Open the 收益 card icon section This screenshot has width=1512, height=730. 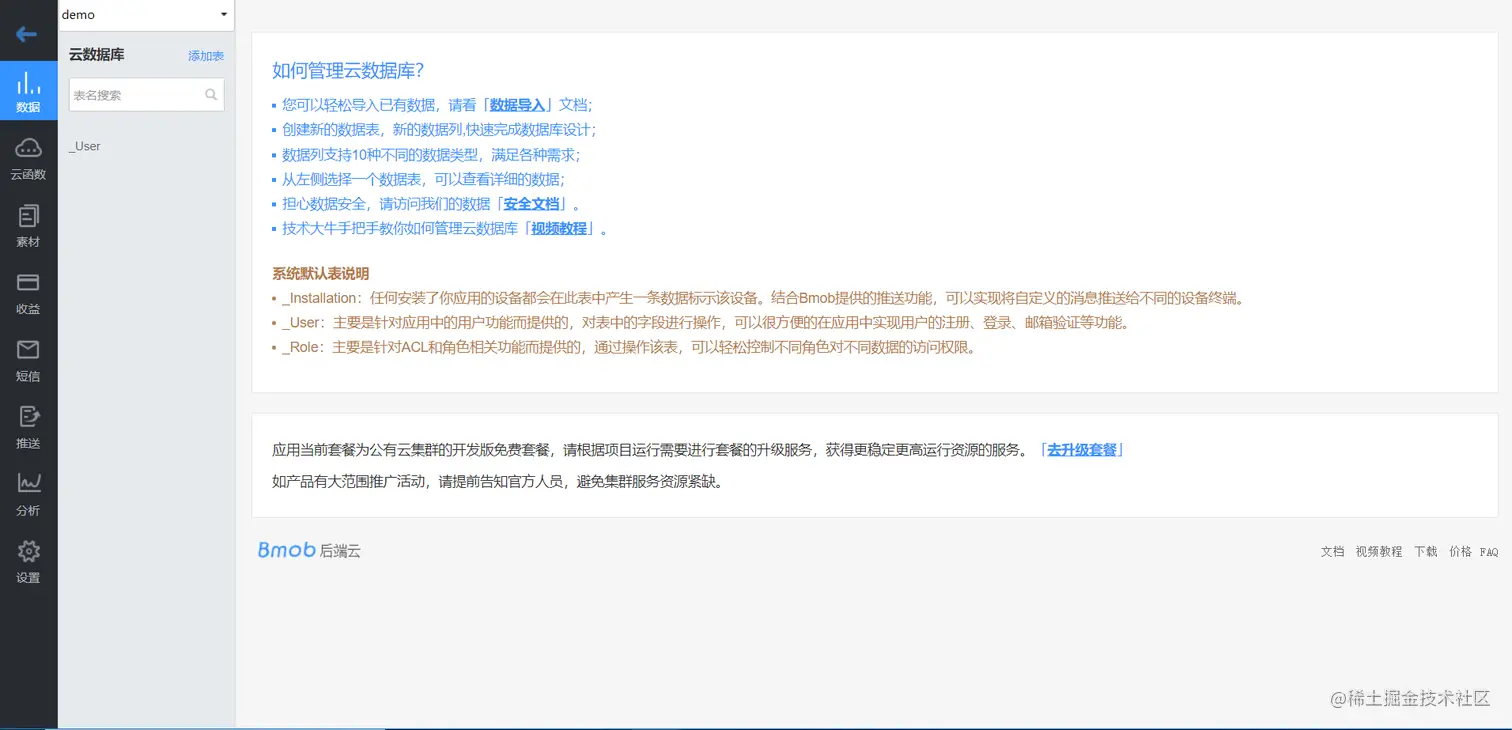pyautogui.click(x=28, y=293)
